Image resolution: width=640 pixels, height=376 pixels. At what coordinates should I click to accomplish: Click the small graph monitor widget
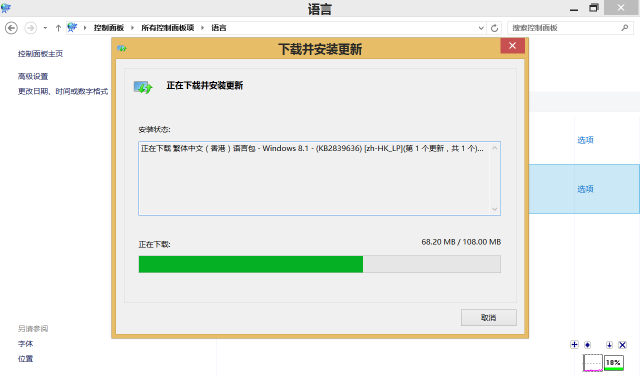pyautogui.click(x=593, y=363)
